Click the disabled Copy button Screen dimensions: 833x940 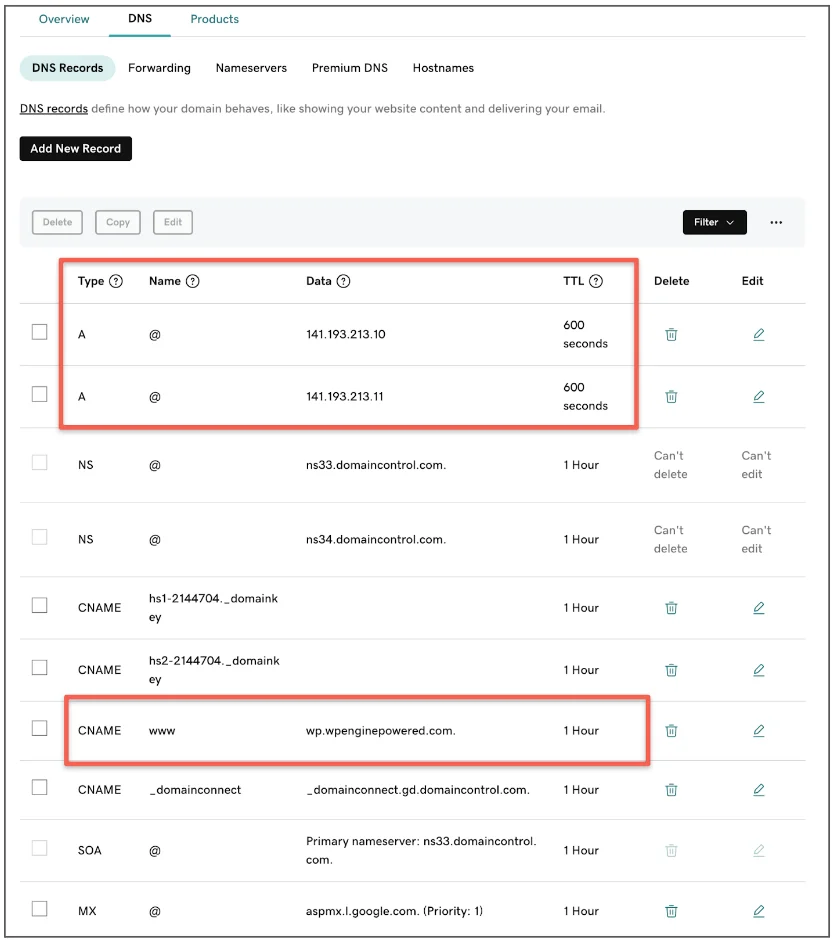pyautogui.click(x=117, y=222)
